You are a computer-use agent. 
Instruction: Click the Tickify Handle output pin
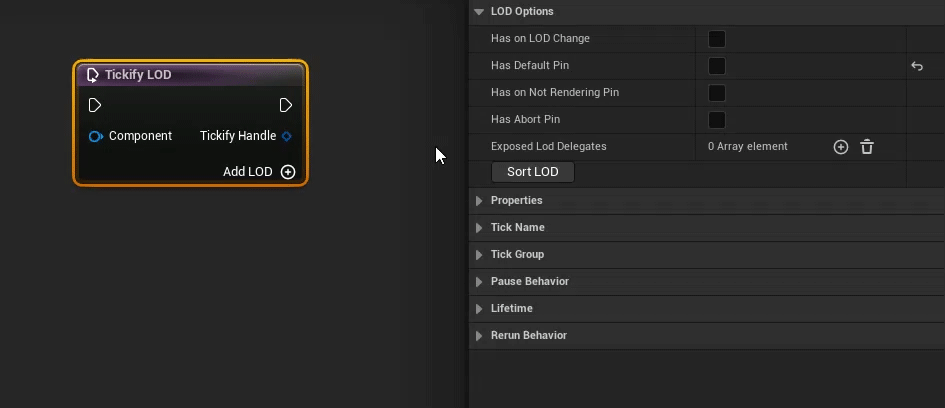coord(287,136)
